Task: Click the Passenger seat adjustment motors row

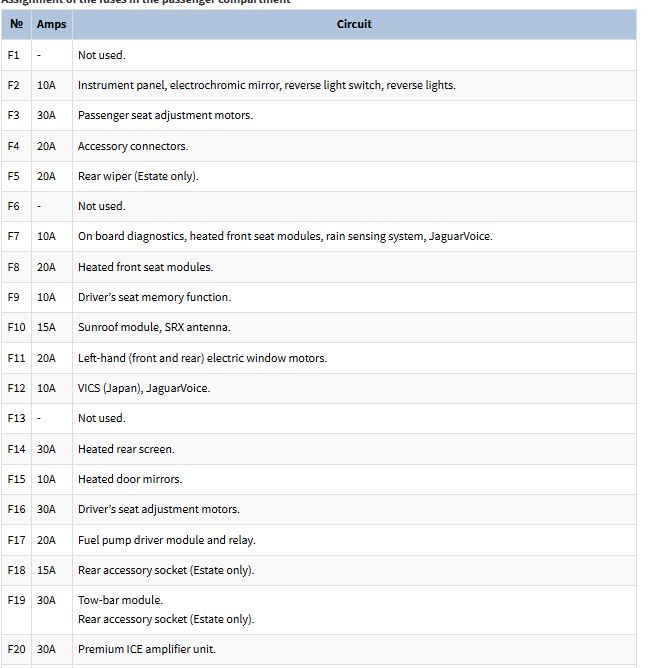Action: tap(165, 116)
